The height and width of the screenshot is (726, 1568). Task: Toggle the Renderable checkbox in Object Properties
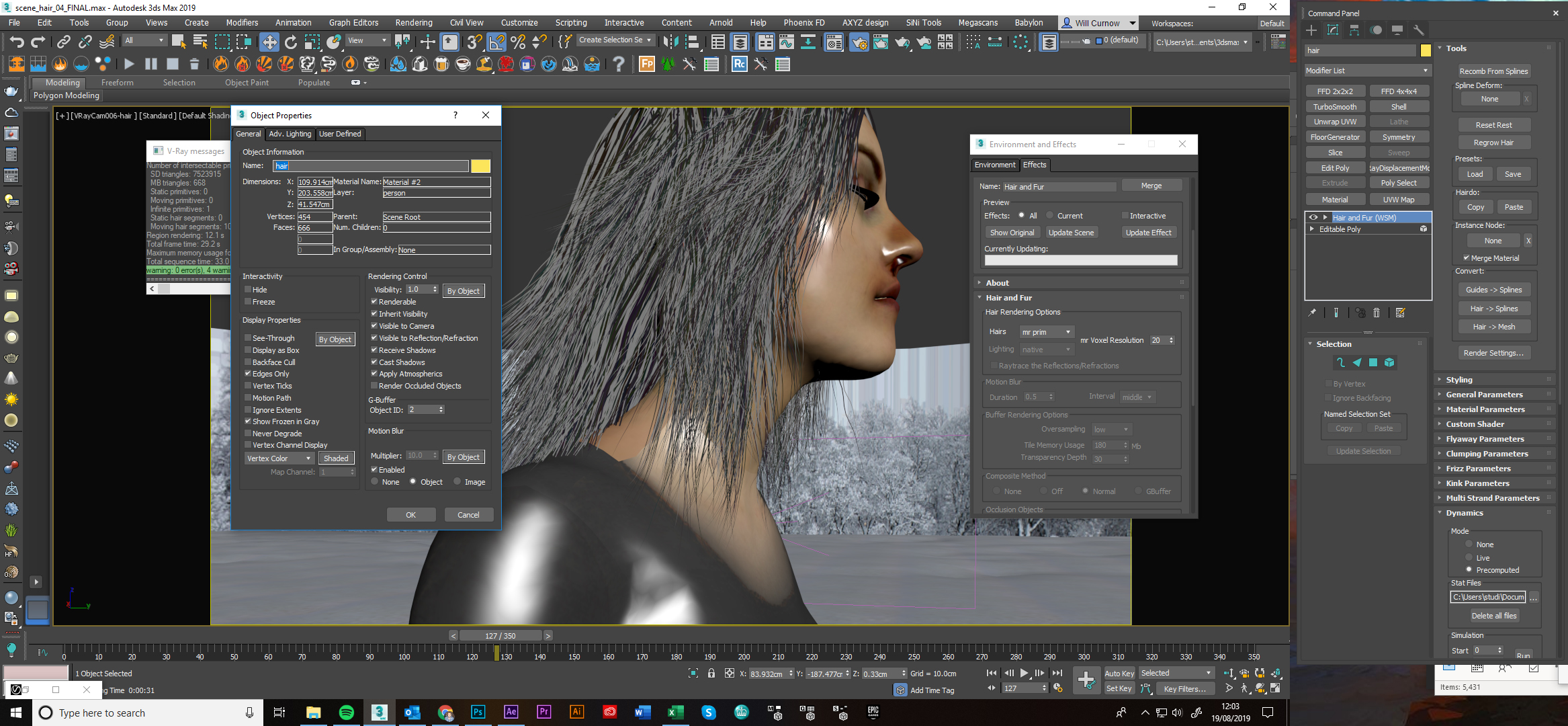(374, 301)
